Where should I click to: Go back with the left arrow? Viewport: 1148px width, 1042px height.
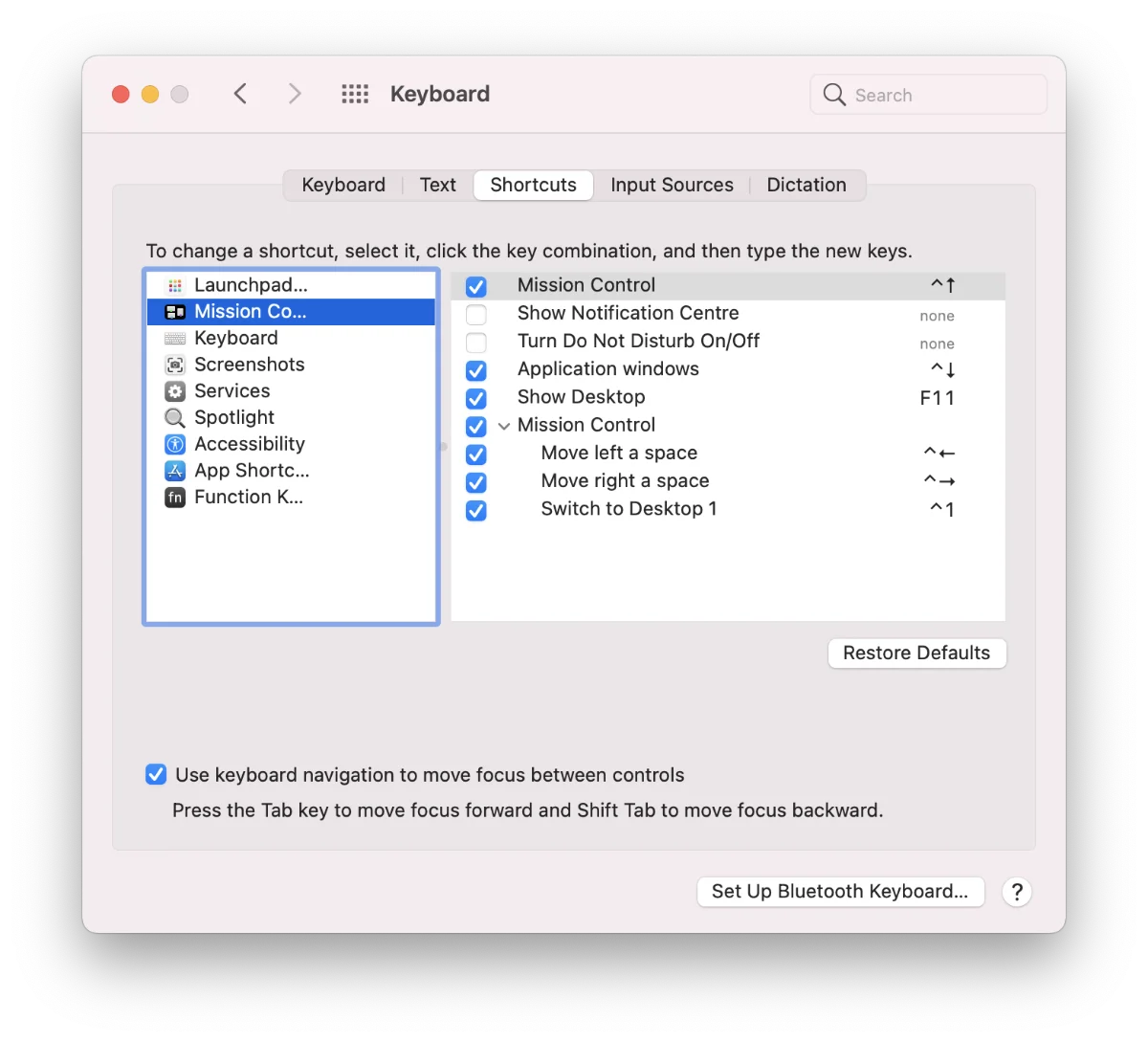240,94
